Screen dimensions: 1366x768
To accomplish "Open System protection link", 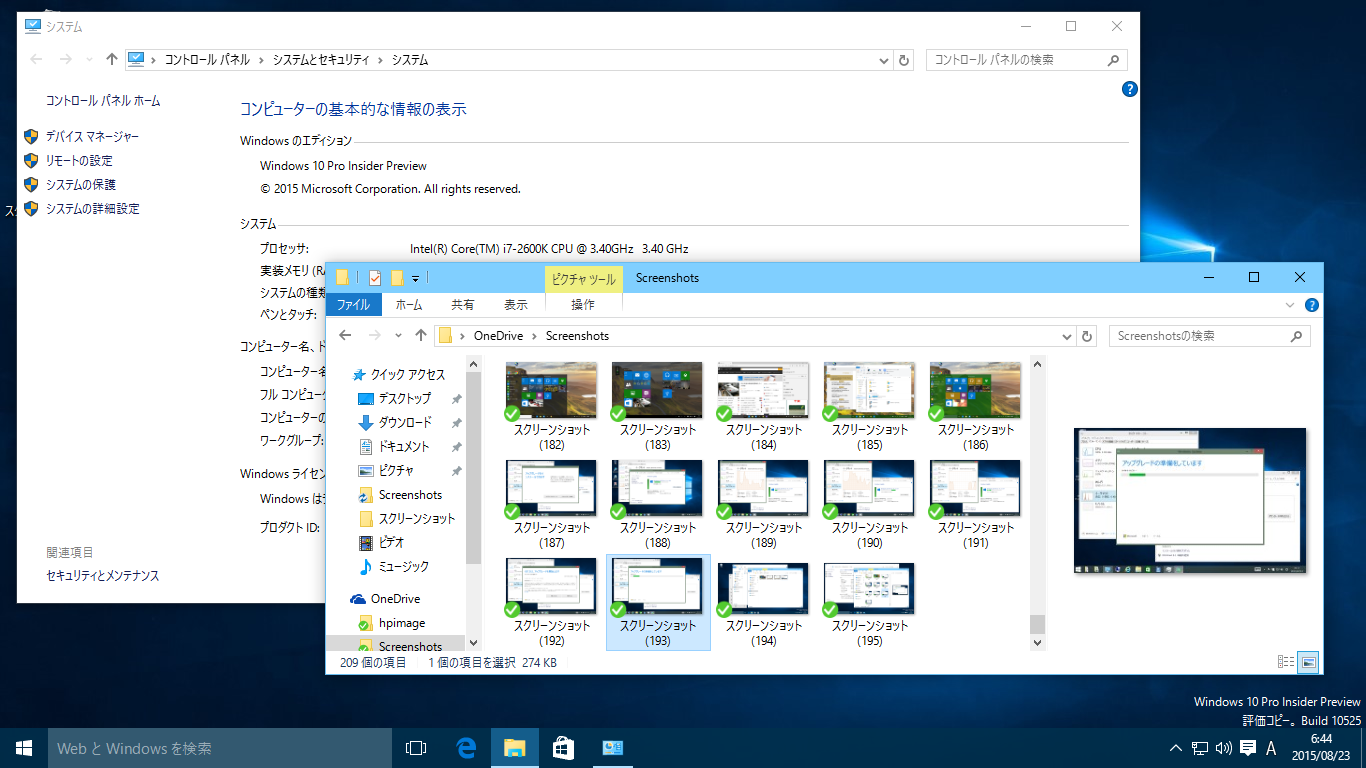I will coord(80,184).
